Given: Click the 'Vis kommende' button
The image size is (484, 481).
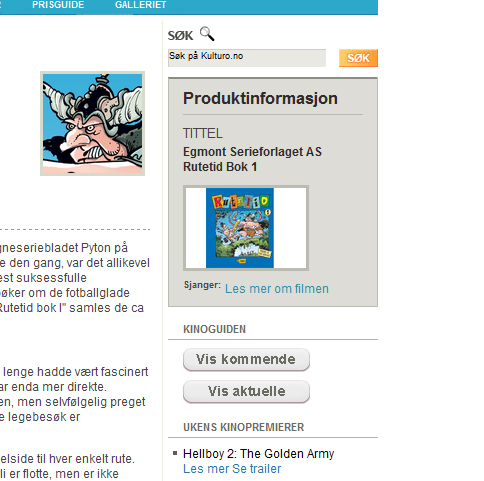Looking at the screenshot, I should [246, 359].
